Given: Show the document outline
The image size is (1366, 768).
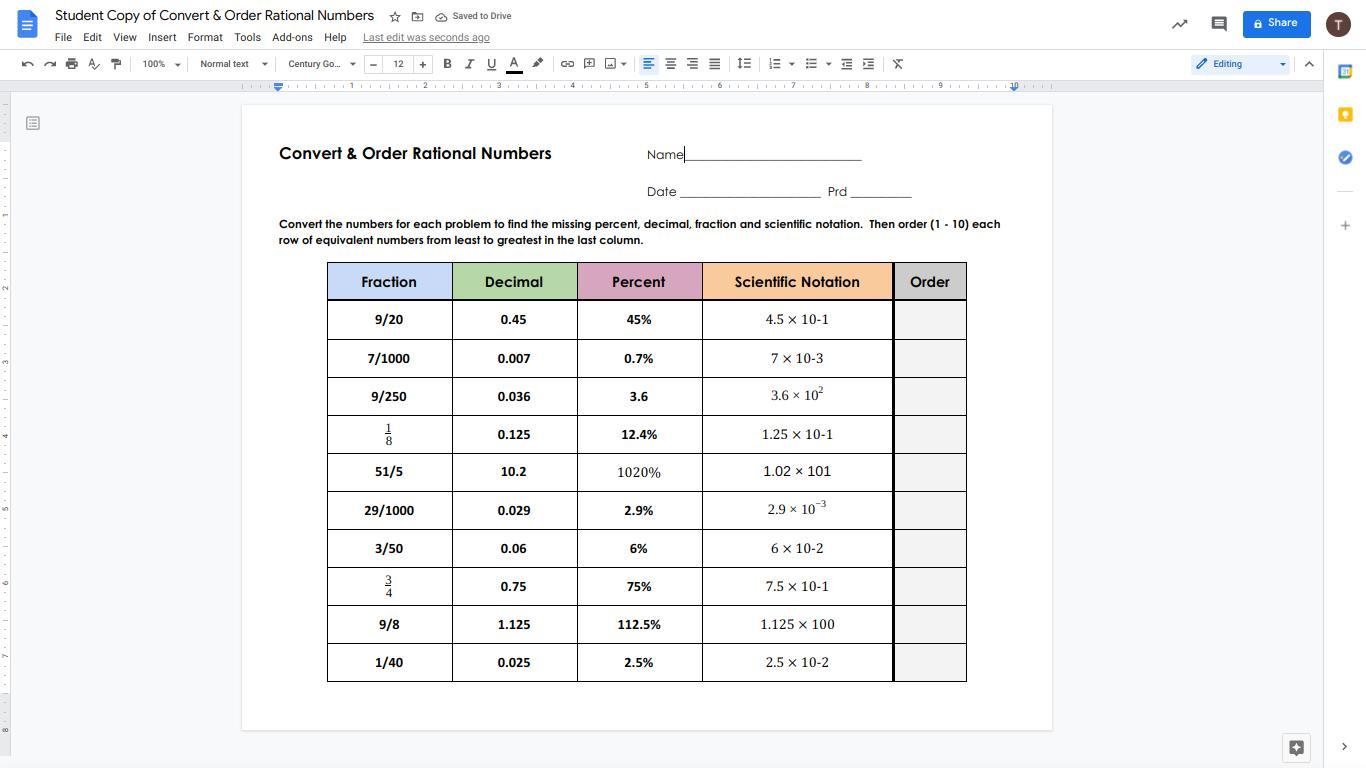Looking at the screenshot, I should click(x=33, y=123).
